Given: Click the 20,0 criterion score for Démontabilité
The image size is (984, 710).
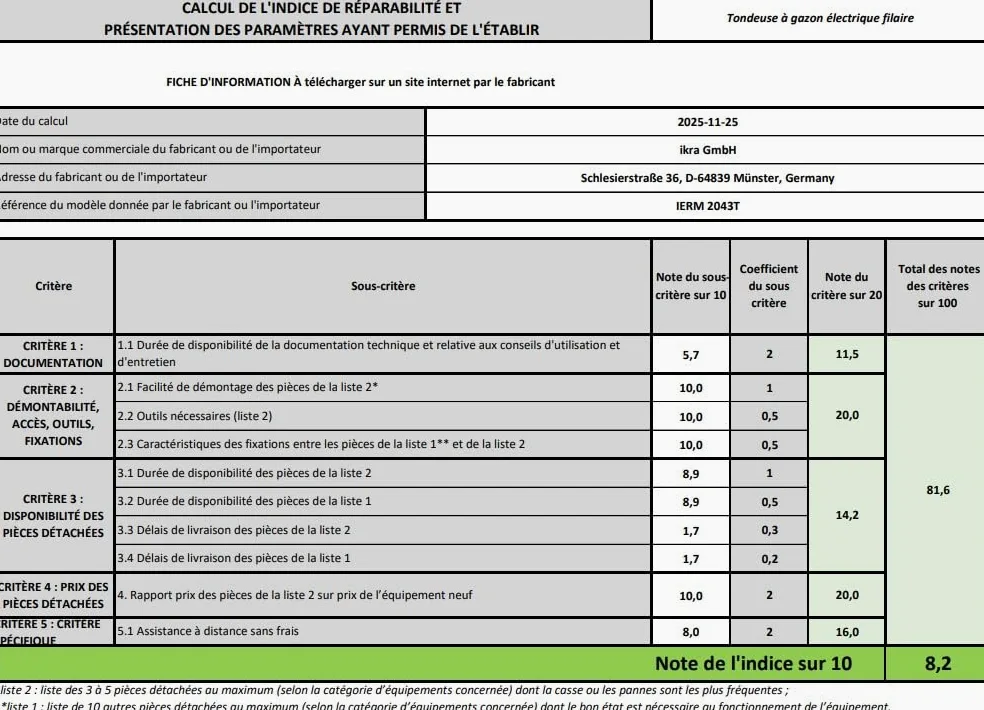Looking at the screenshot, I should pos(847,416).
